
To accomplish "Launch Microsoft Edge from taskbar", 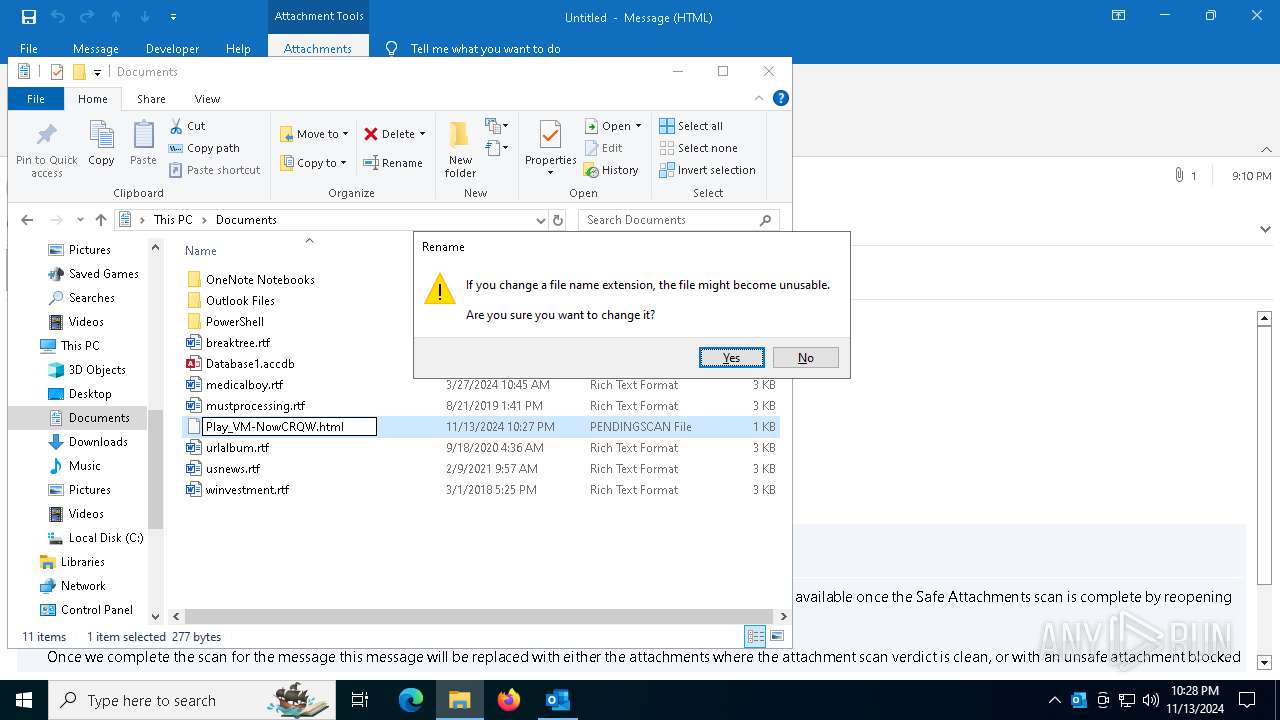I will (x=411, y=700).
